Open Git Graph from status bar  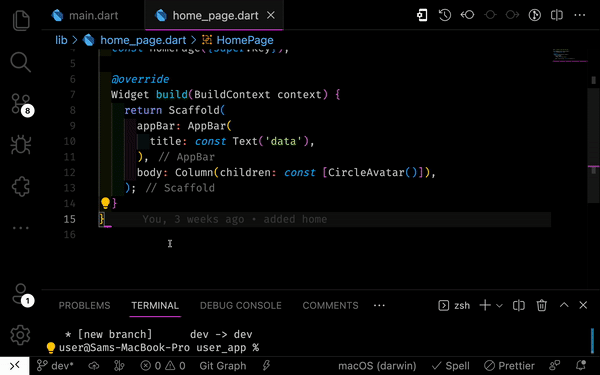[223, 366]
